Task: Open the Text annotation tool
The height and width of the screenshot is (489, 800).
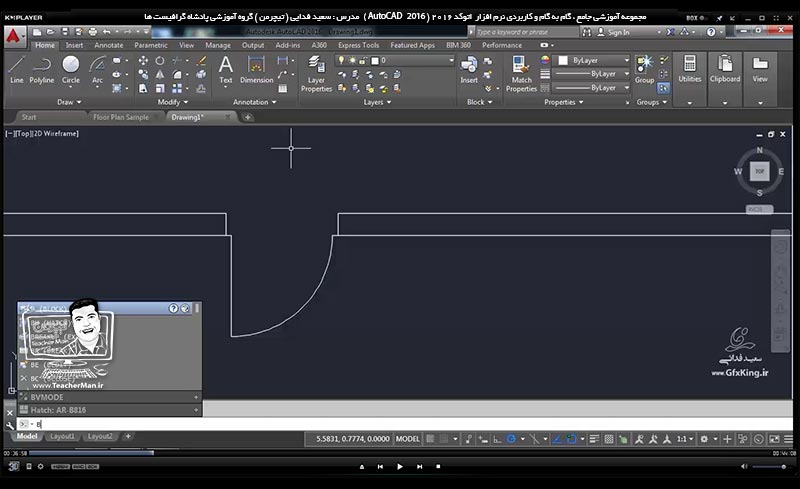Action: tap(226, 70)
